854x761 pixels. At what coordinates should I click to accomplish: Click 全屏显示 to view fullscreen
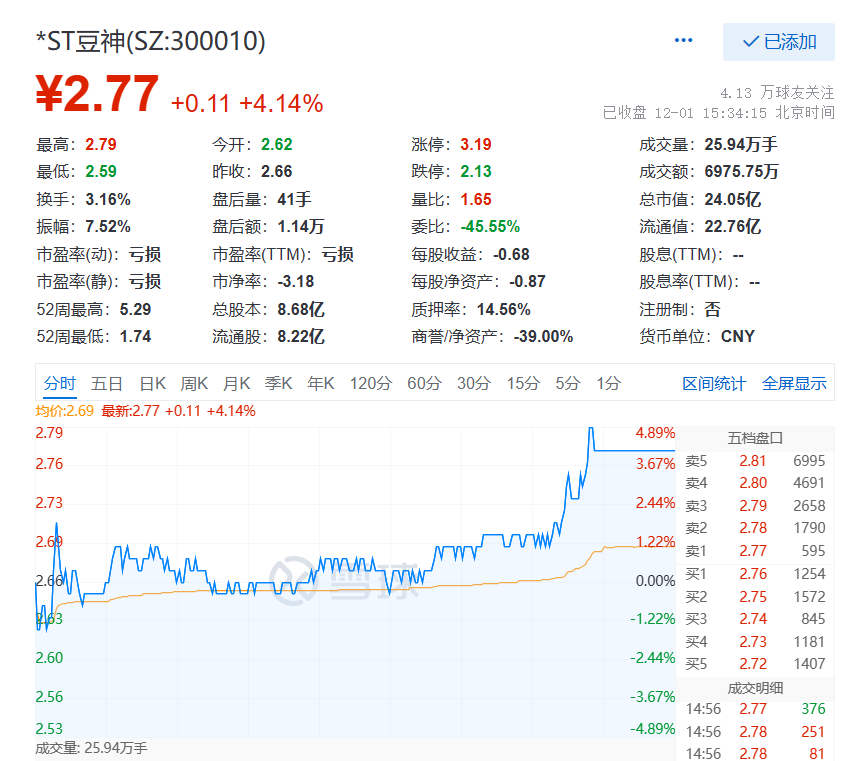(794, 383)
